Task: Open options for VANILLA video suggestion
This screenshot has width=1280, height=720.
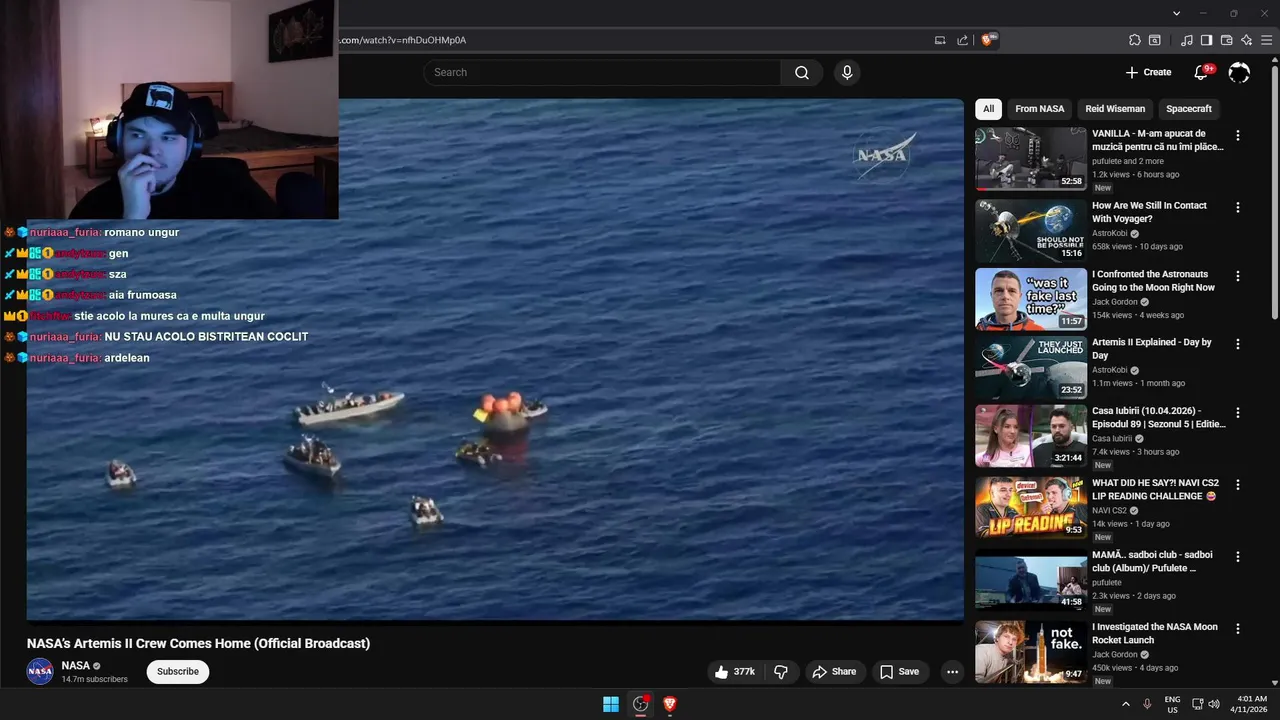Action: click(1238, 135)
